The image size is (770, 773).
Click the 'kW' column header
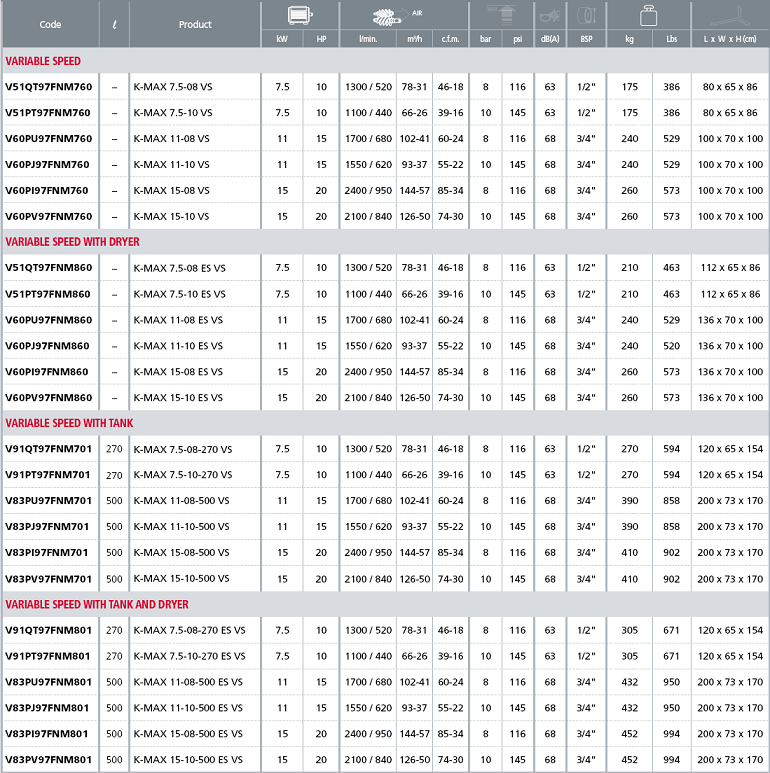coord(282,39)
